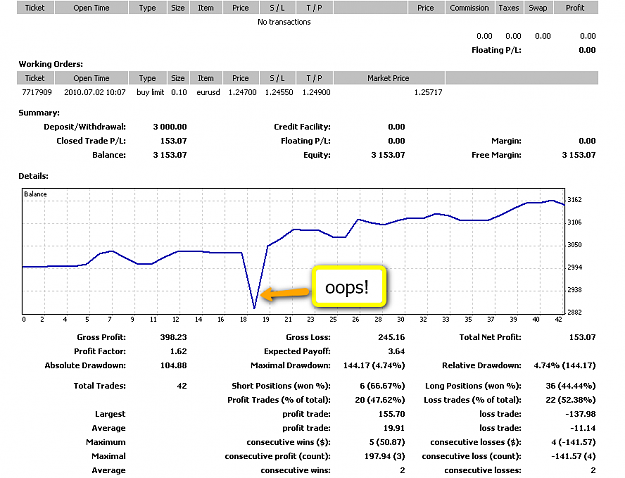Click the Short Positions (won %) label
Viewport: 625px width, 478px height.
281,386
